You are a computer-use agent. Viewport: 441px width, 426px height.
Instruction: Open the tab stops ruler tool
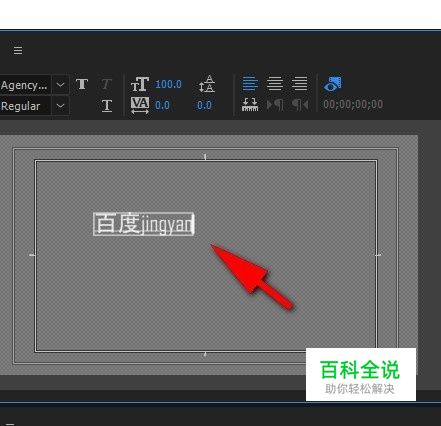click(x=250, y=105)
